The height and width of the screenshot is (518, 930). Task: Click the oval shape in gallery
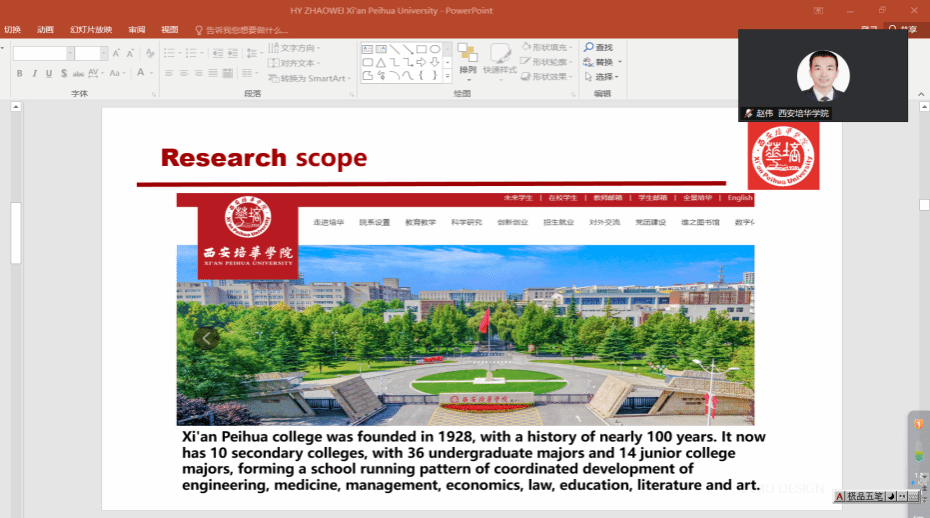pos(435,48)
